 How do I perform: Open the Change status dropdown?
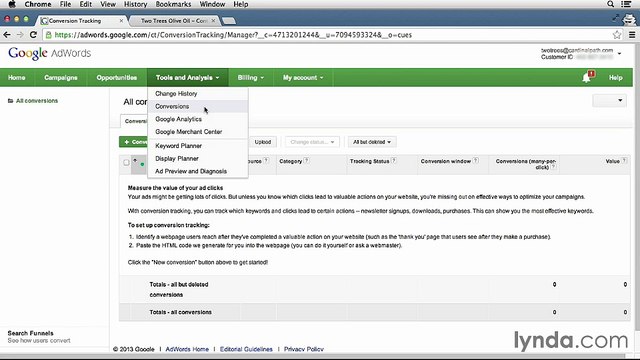point(312,142)
